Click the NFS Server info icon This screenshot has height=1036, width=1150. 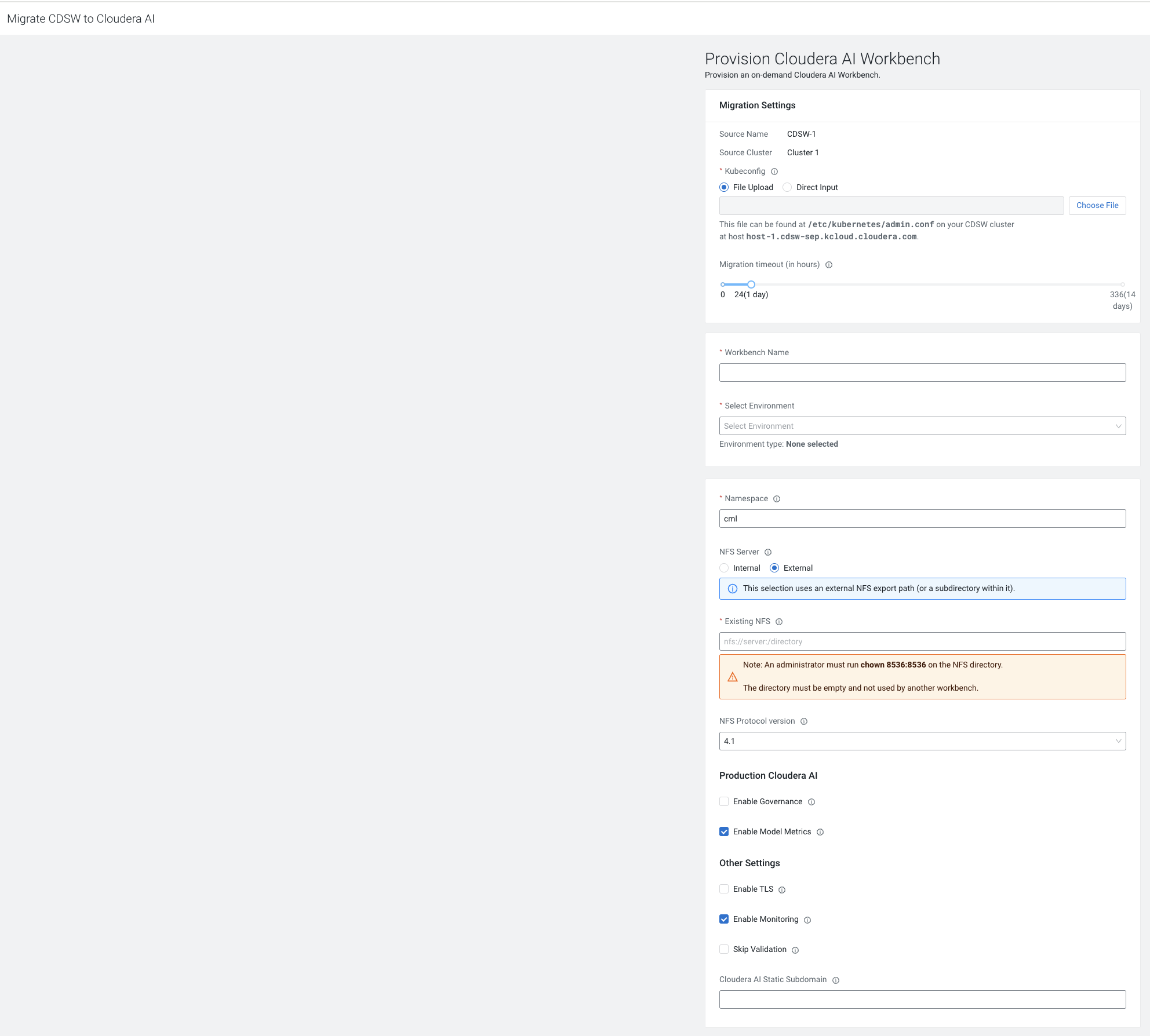tap(768, 552)
